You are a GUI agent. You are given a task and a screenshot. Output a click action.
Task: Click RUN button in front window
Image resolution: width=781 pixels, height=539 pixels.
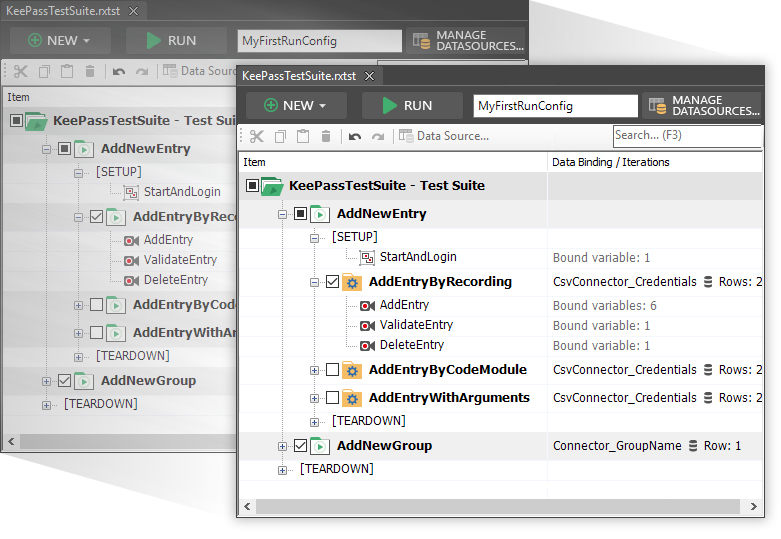click(x=412, y=106)
